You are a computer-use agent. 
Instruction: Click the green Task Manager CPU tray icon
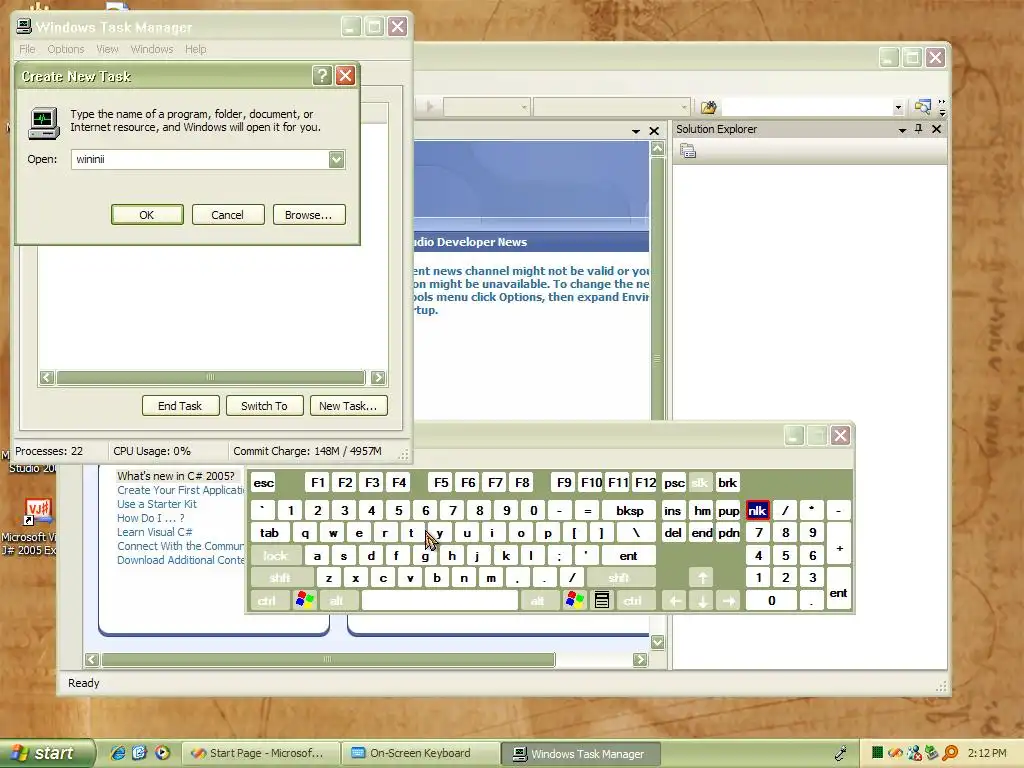coord(877,753)
